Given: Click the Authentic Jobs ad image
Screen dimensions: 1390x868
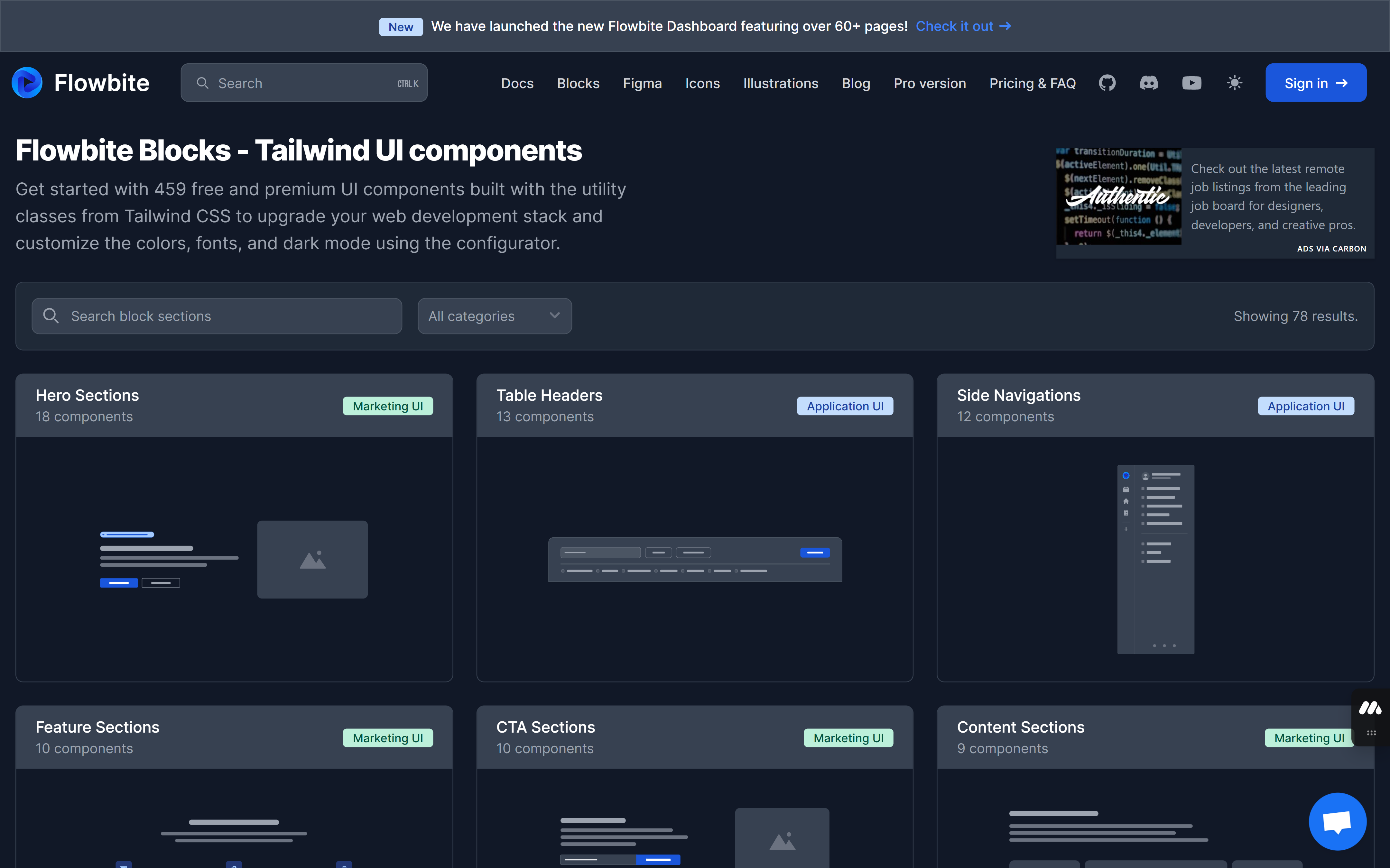Looking at the screenshot, I should pos(1118,196).
